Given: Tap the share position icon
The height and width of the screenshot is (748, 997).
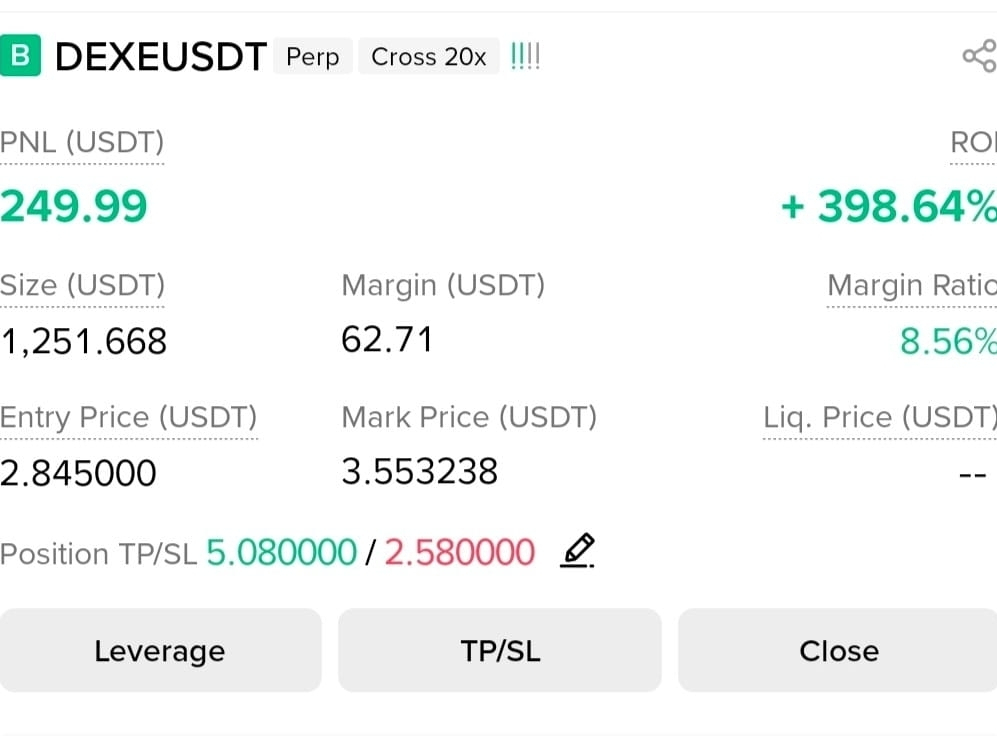Looking at the screenshot, I should coord(977,56).
